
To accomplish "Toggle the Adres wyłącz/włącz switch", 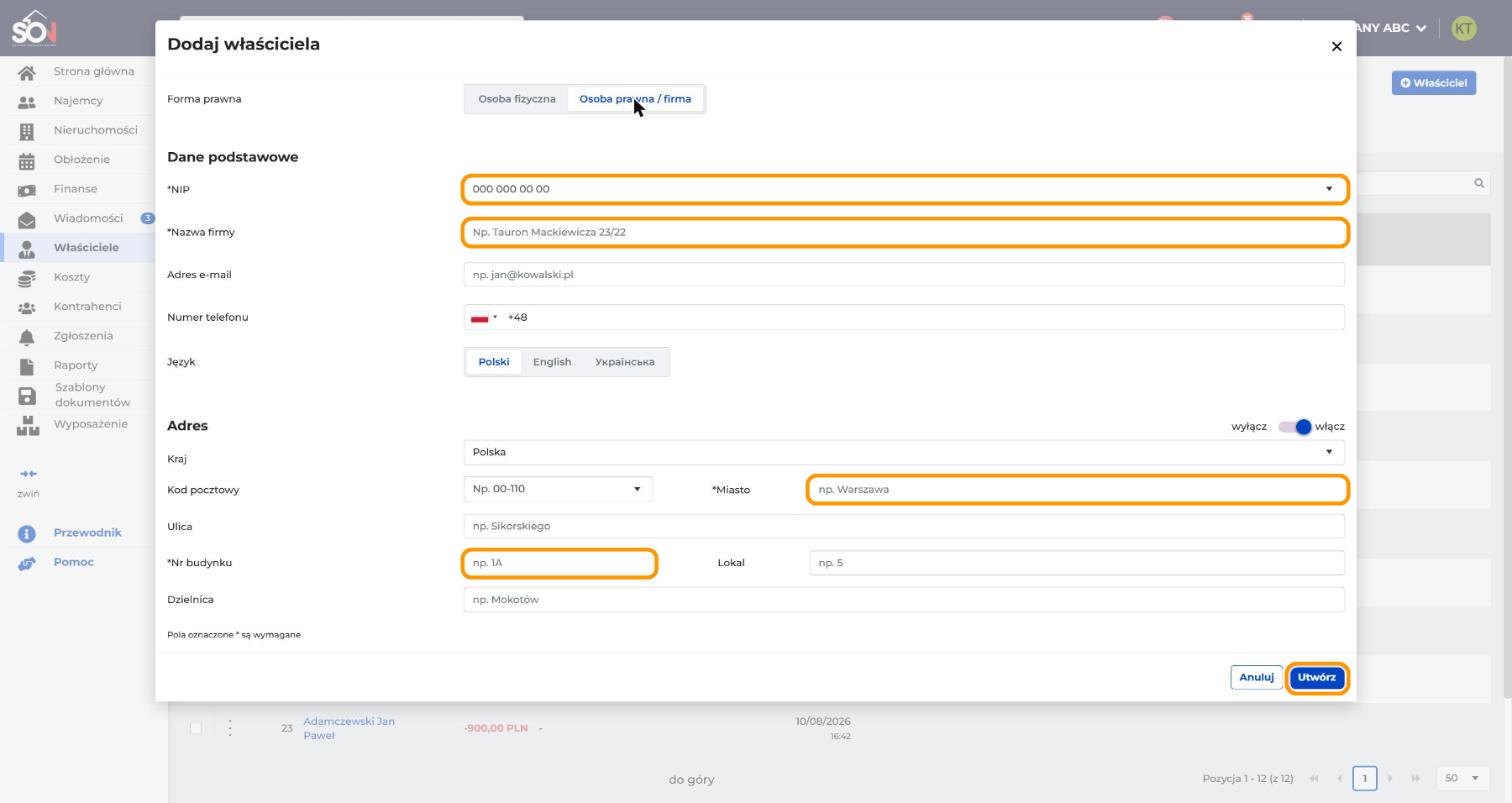I will [x=1295, y=427].
